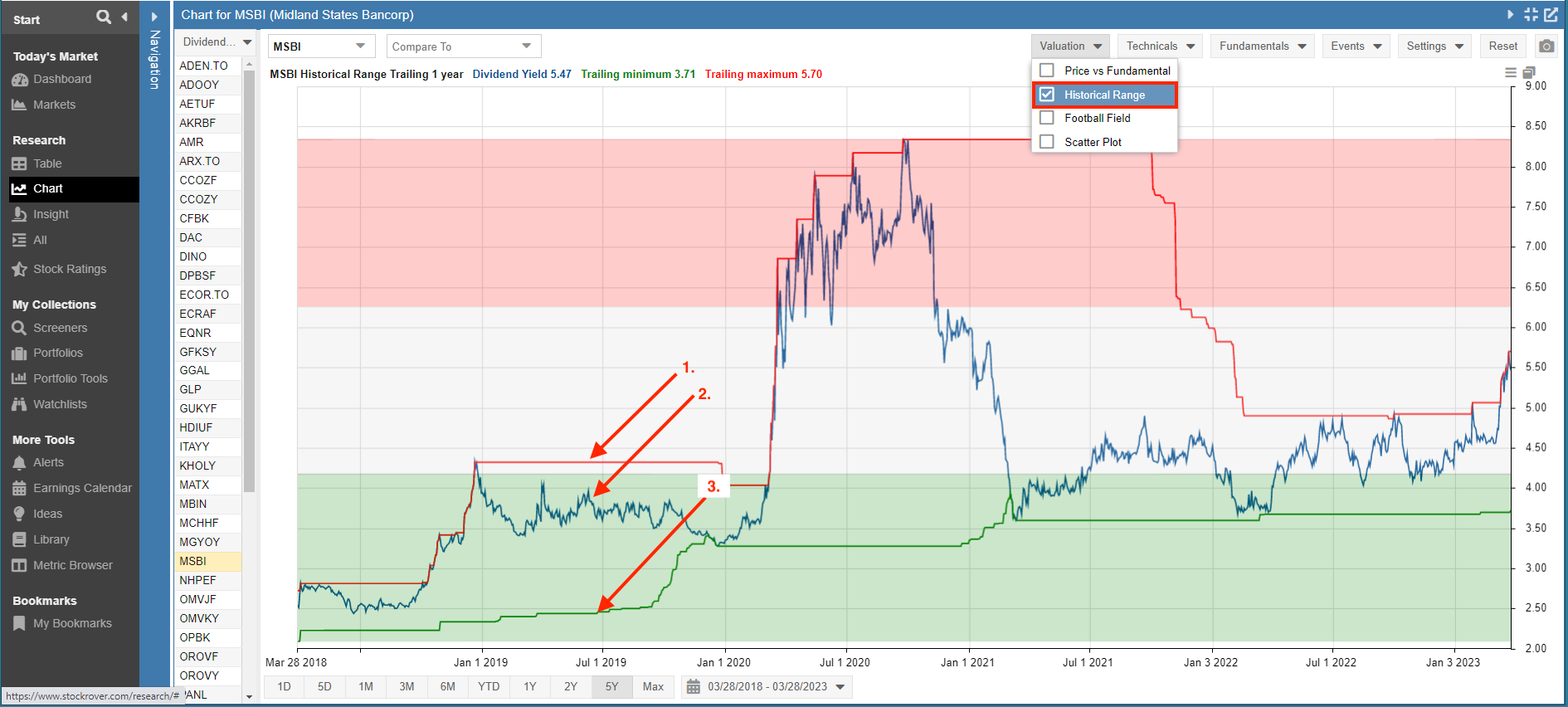Open the Compare To dropdown
This screenshot has height=707, width=1568.
pyautogui.click(x=464, y=46)
